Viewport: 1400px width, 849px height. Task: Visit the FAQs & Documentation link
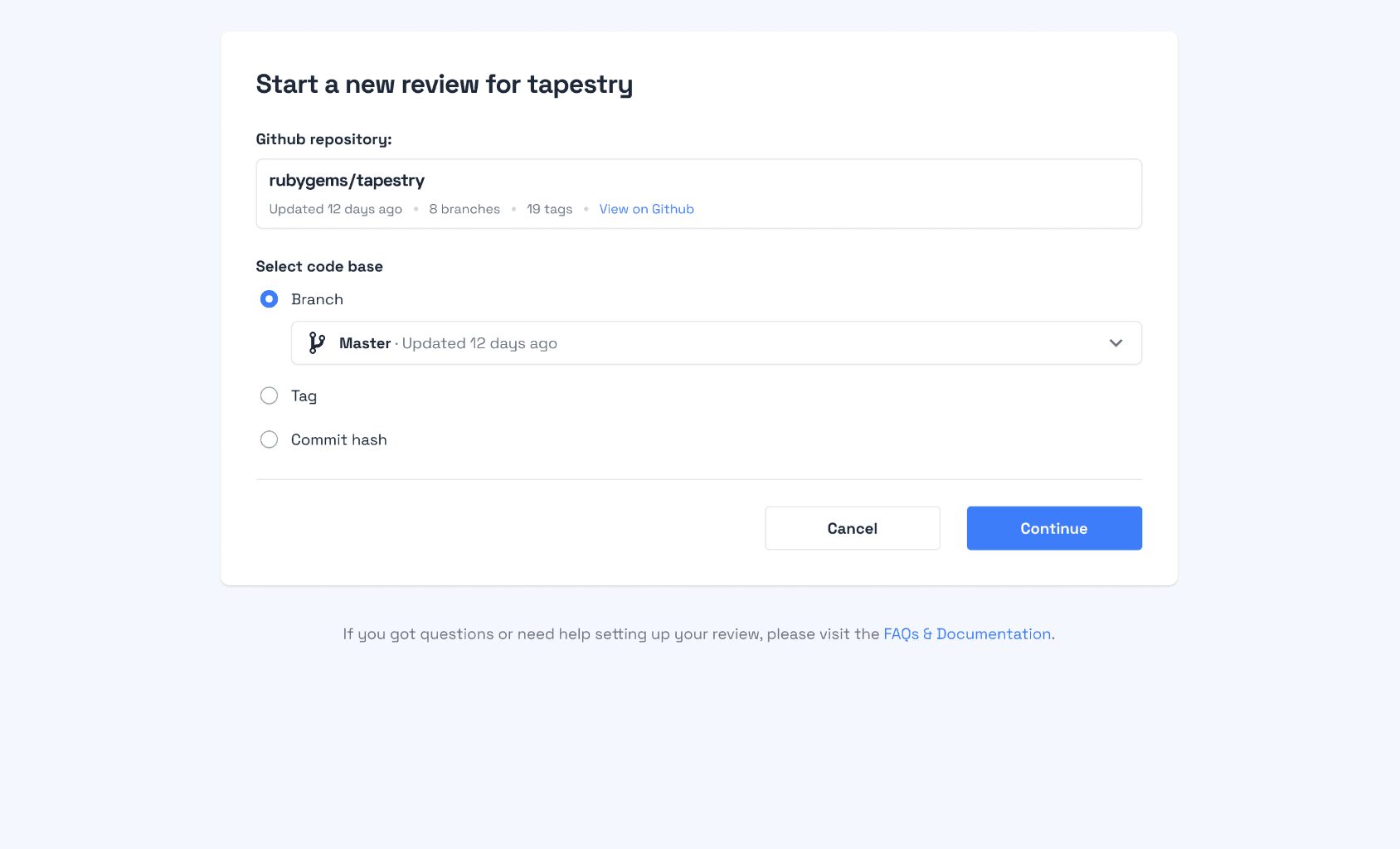point(967,634)
